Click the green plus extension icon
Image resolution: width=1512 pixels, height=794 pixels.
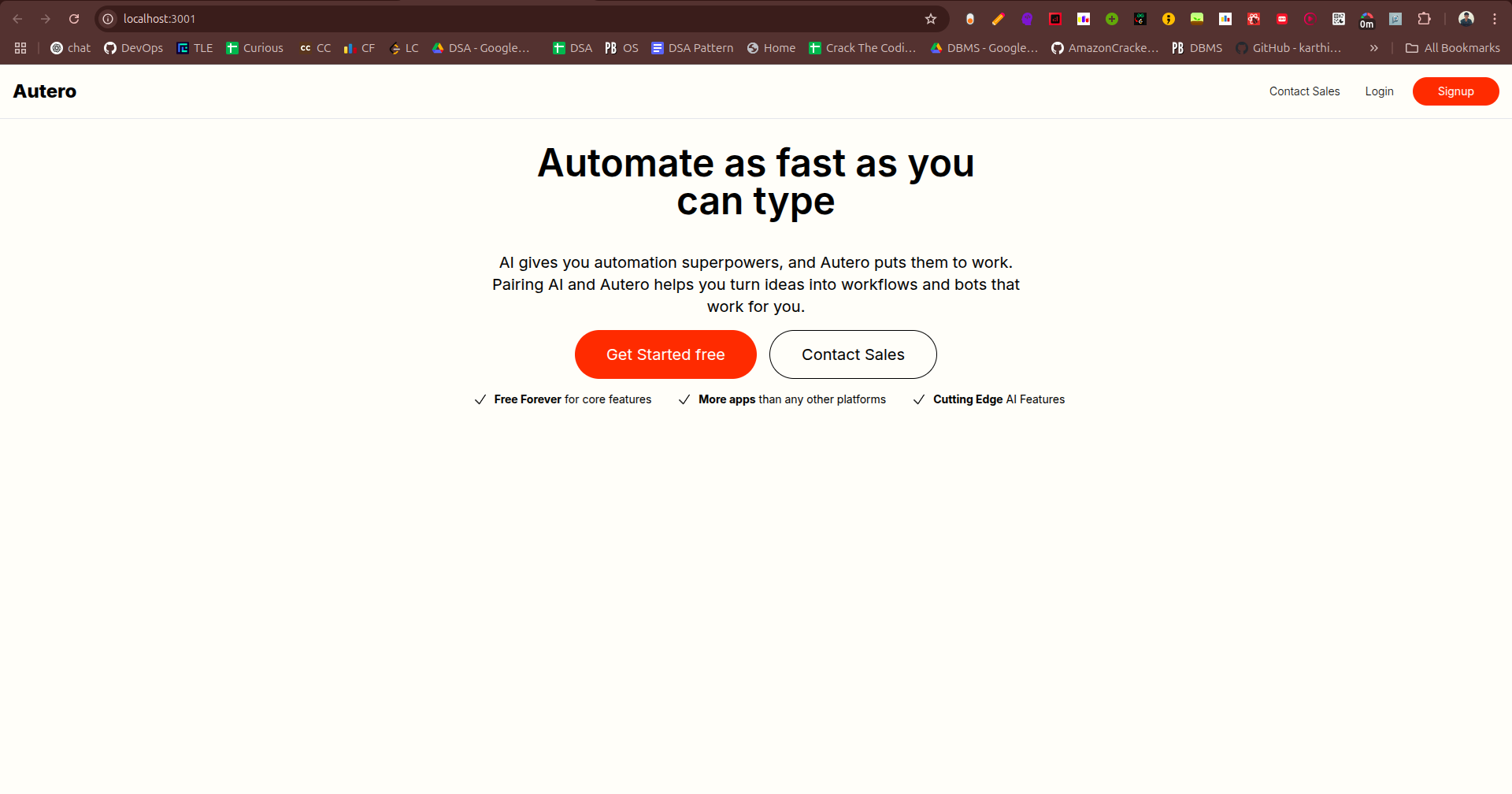click(x=1112, y=19)
